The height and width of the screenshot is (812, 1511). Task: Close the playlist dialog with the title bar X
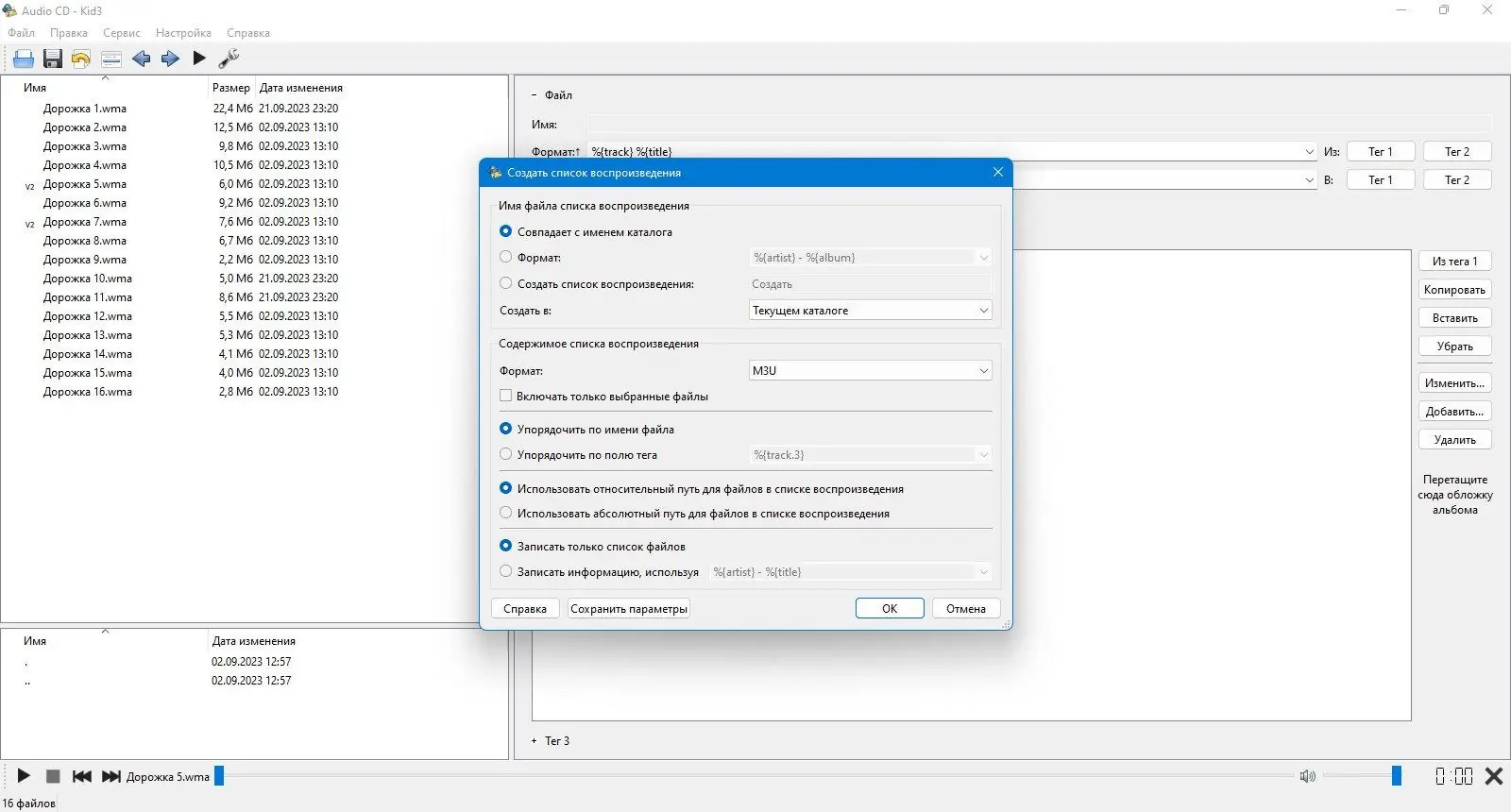998,172
